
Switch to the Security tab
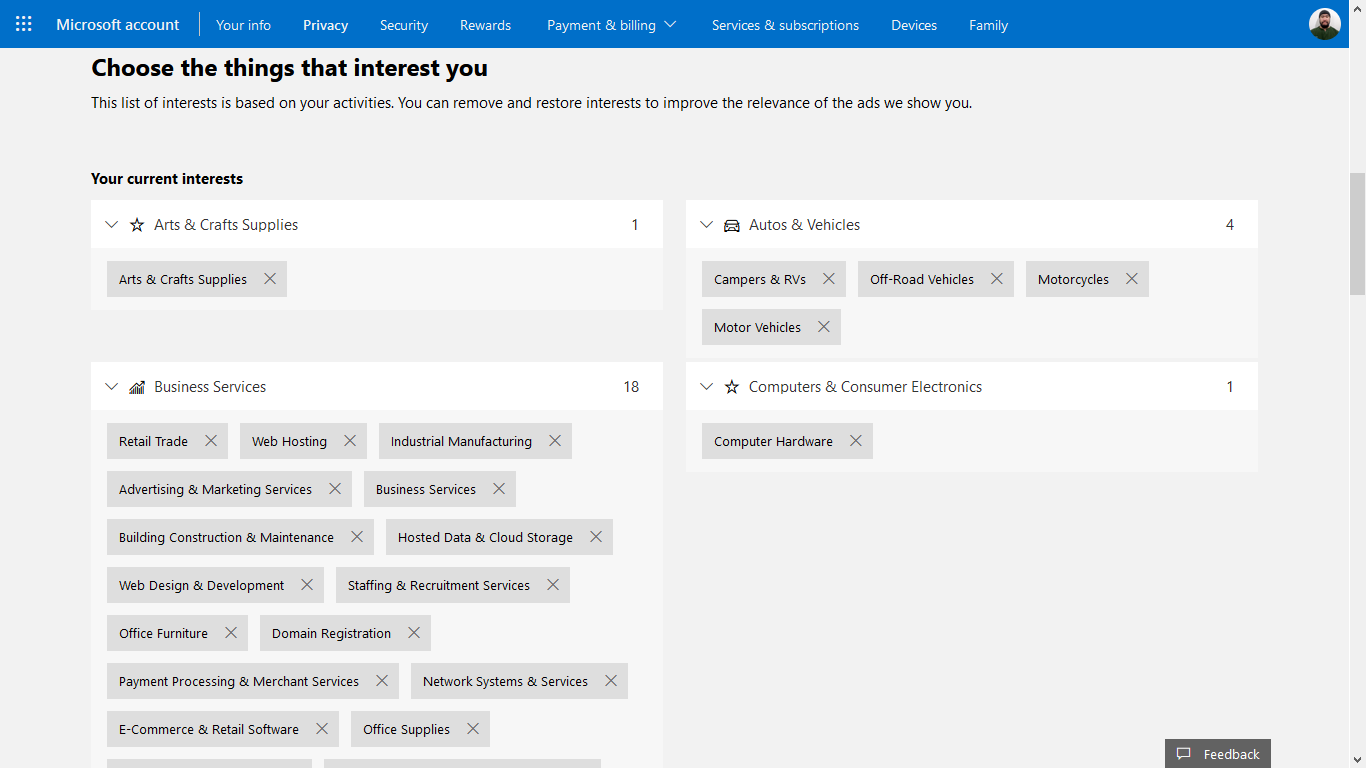[404, 25]
